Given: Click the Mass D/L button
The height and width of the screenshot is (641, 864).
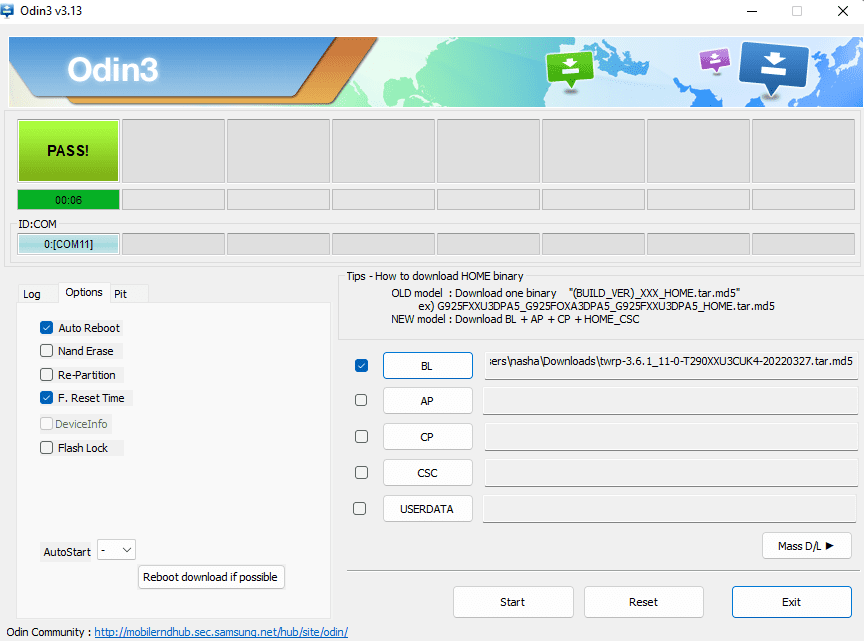Looking at the screenshot, I should [x=806, y=545].
